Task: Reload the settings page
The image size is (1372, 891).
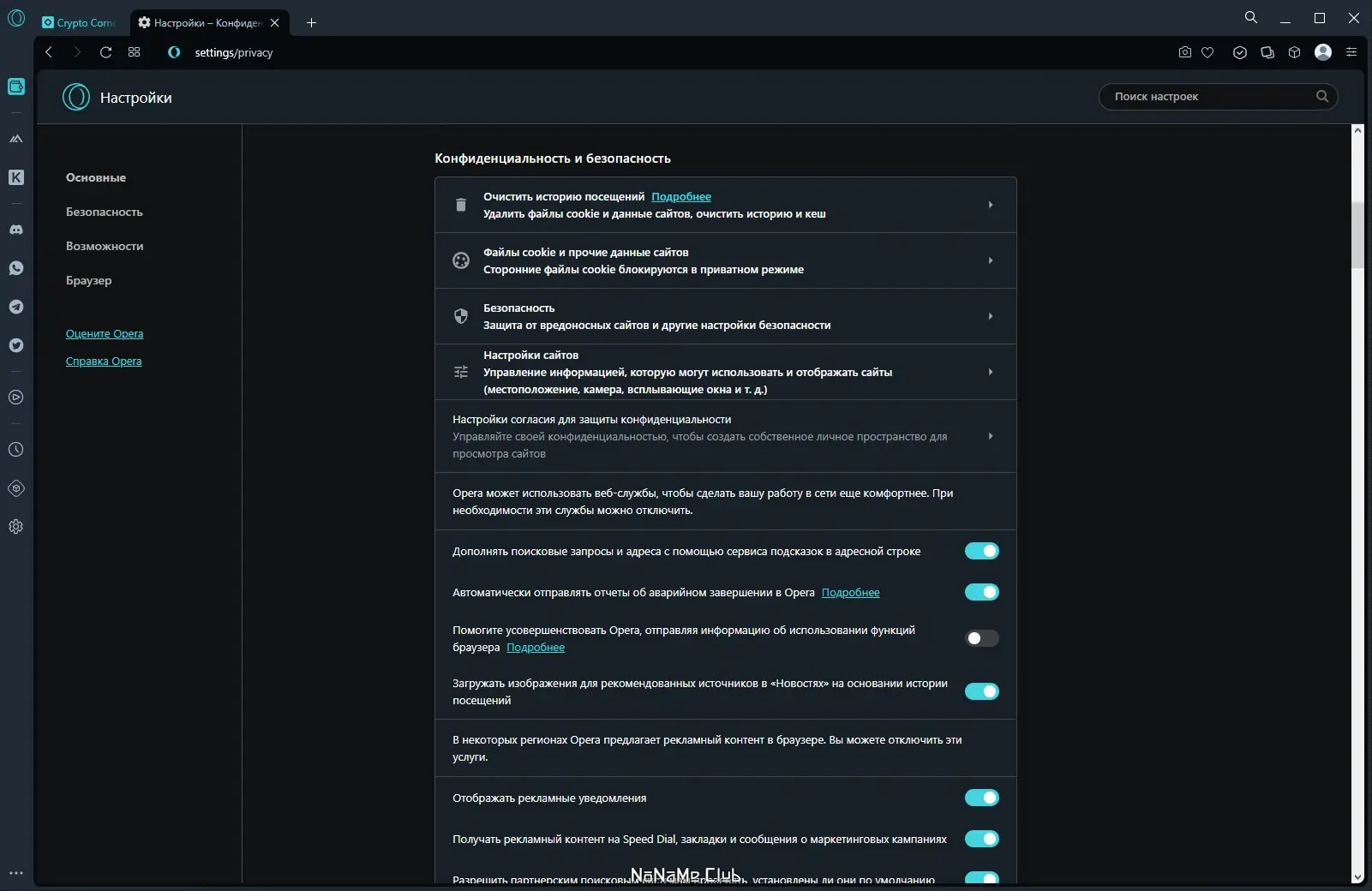Action: click(106, 52)
